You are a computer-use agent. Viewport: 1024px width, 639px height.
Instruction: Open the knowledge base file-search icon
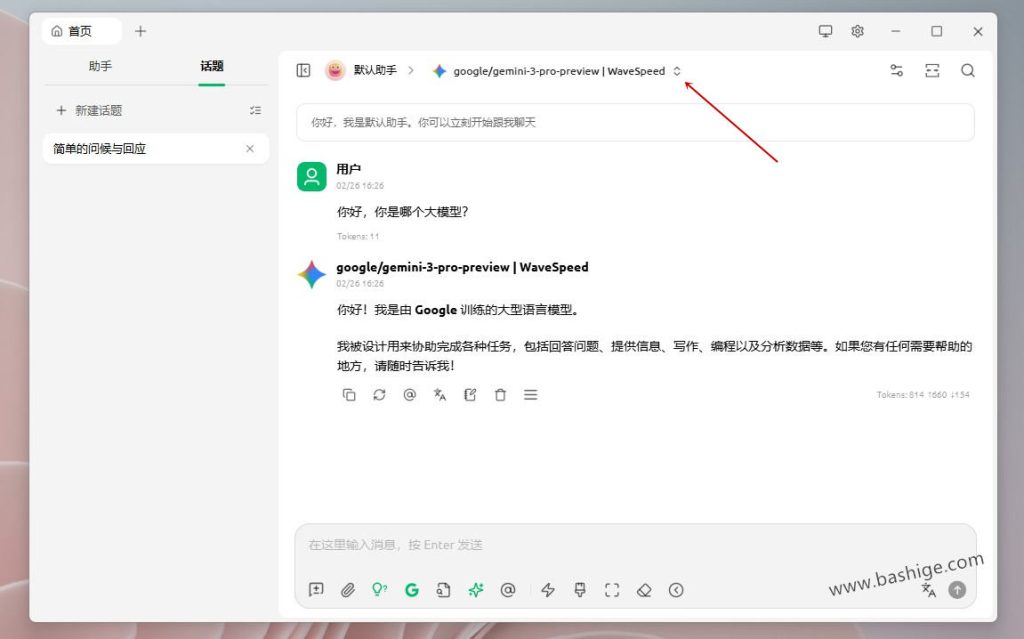pyautogui.click(x=443, y=590)
